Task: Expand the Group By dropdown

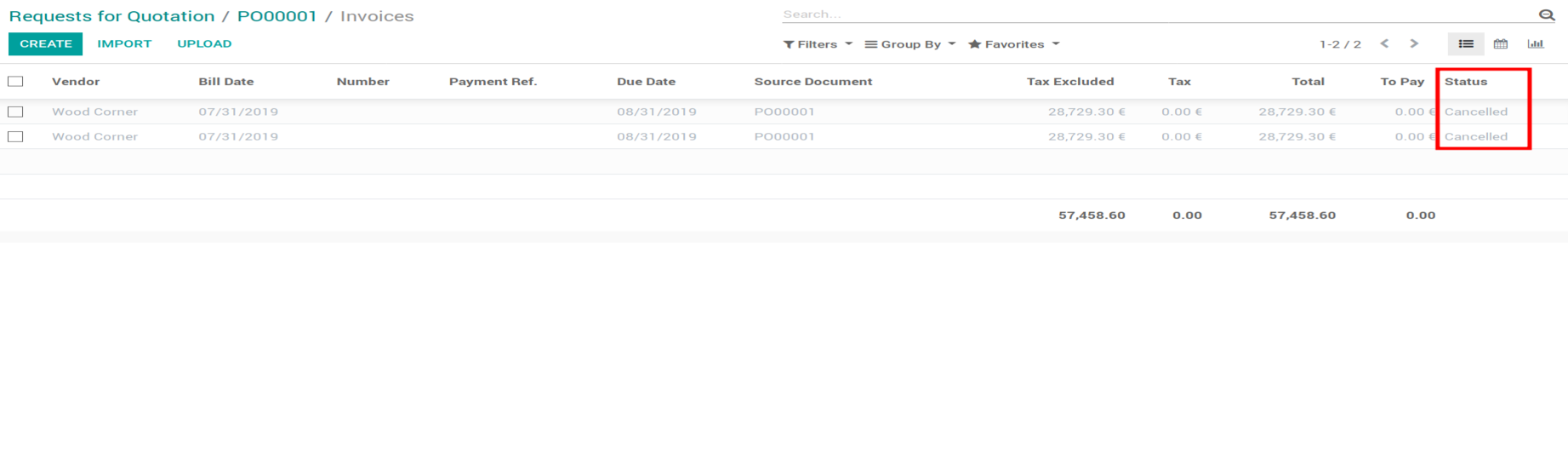Action: click(909, 44)
